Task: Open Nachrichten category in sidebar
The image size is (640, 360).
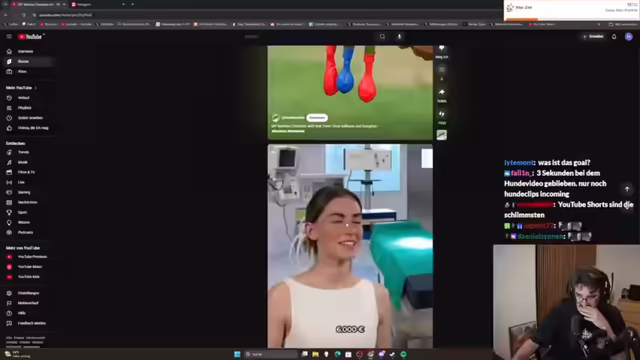Action: [x=27, y=202]
